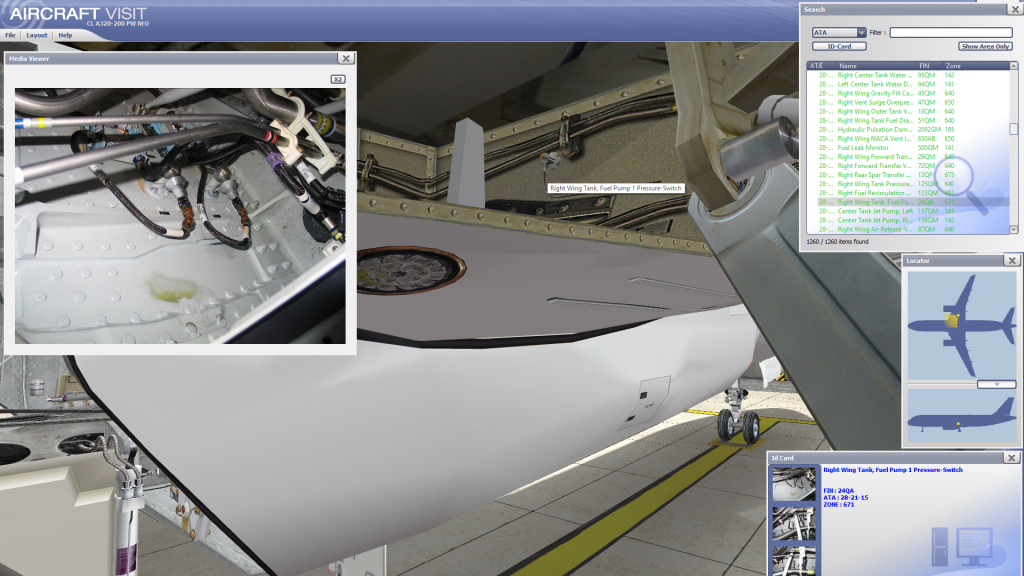Click the Filter input field
The width and height of the screenshot is (1024, 576).
coord(951,32)
